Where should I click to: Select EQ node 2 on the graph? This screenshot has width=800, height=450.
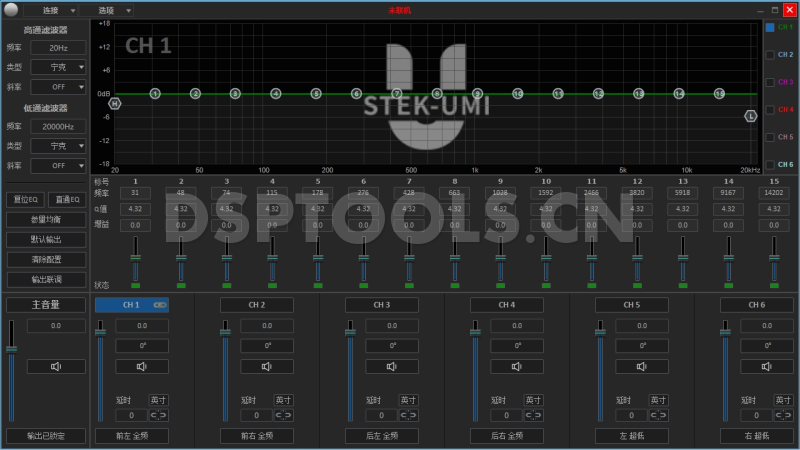tap(195, 93)
